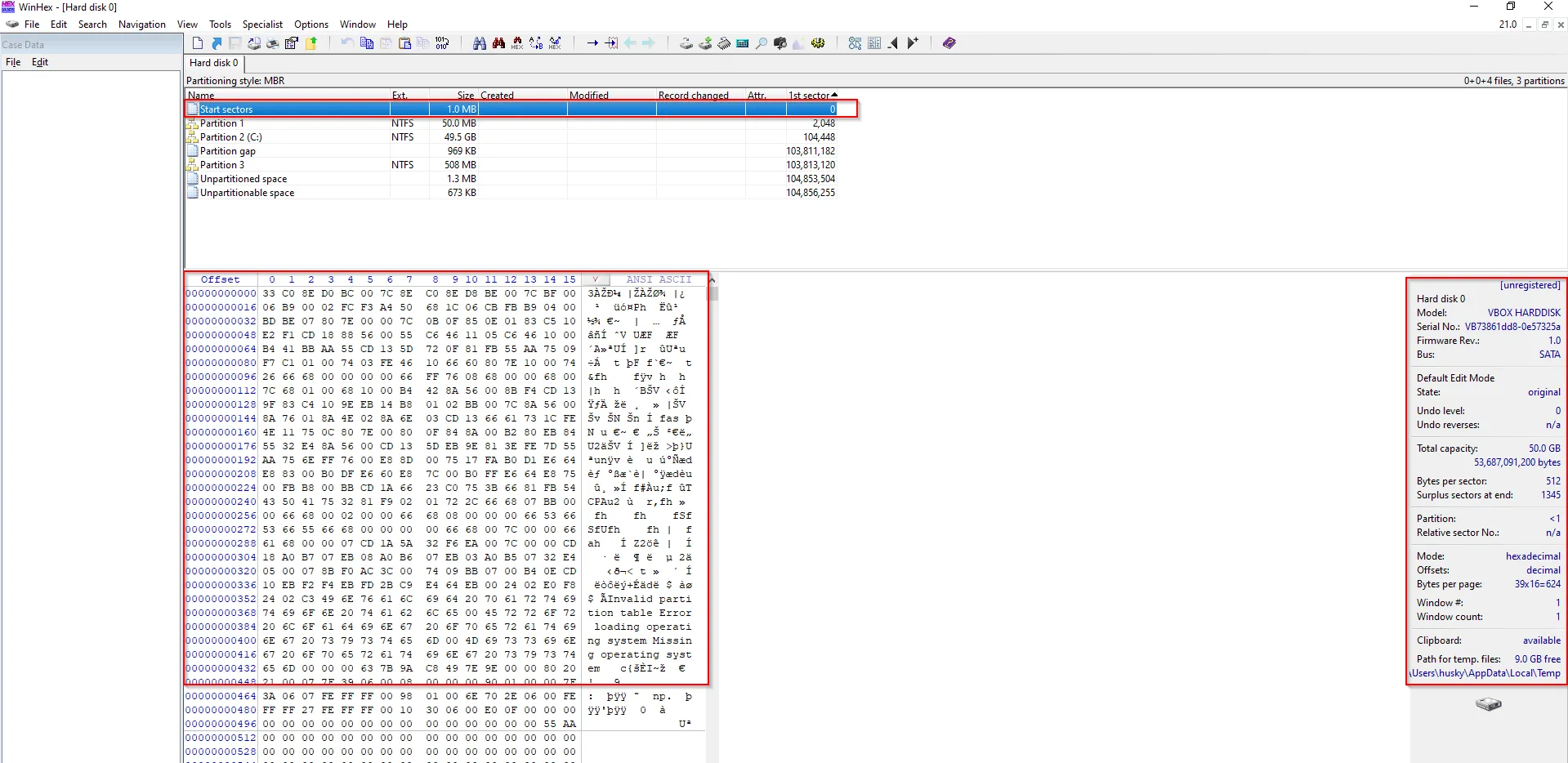Click the New file icon in toolbar
The height and width of the screenshot is (763, 1568).
(198, 43)
